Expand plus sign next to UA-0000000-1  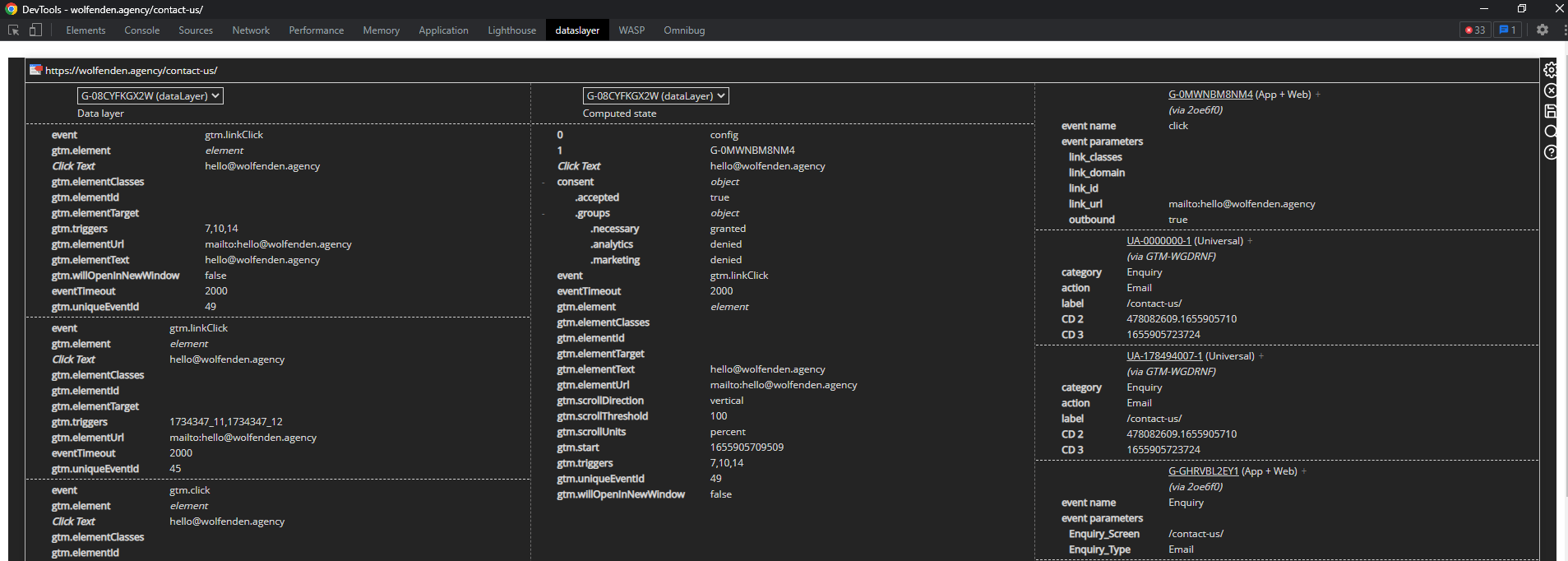[x=1251, y=241]
